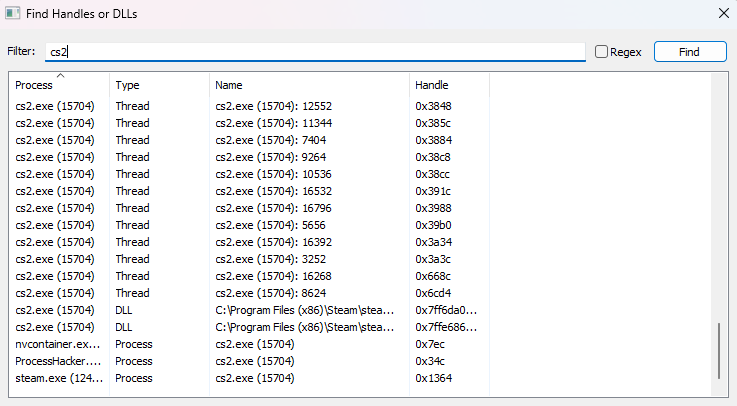This screenshot has height=406, width=737.
Task: Click the vertical scrollbar thumb in results list
Action: coord(718,350)
